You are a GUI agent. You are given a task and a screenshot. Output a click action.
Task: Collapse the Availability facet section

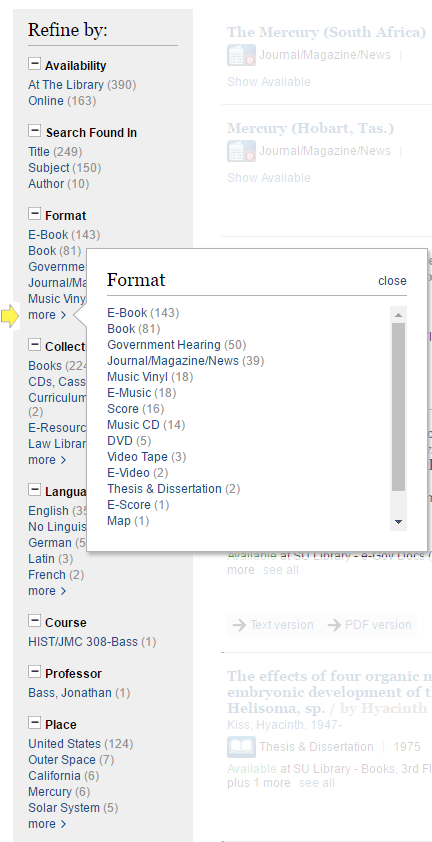[34, 64]
